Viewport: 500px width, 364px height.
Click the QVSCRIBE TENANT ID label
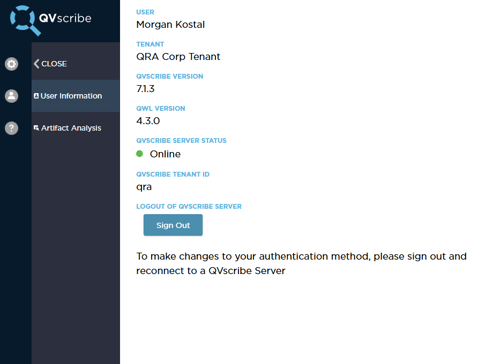[x=173, y=174]
